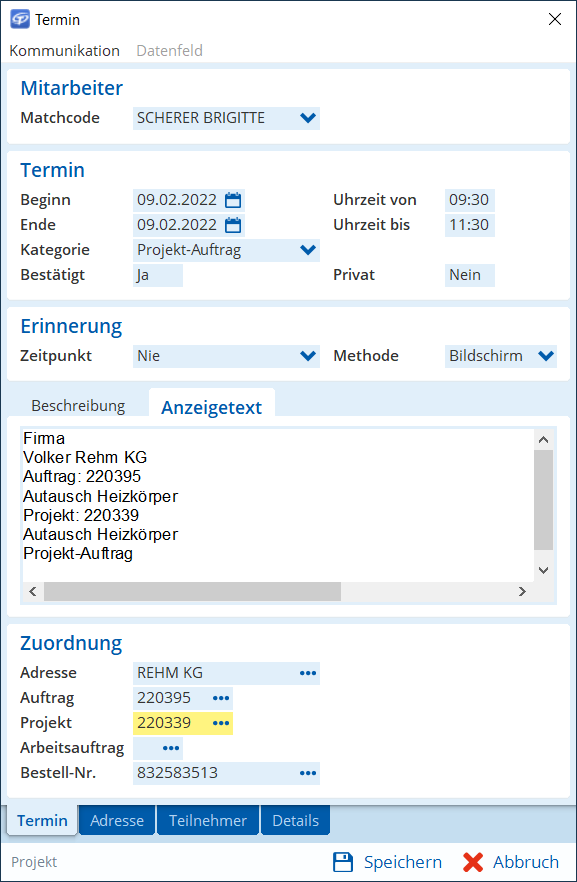Toggle the Bestätigt Ja field

tap(157, 275)
